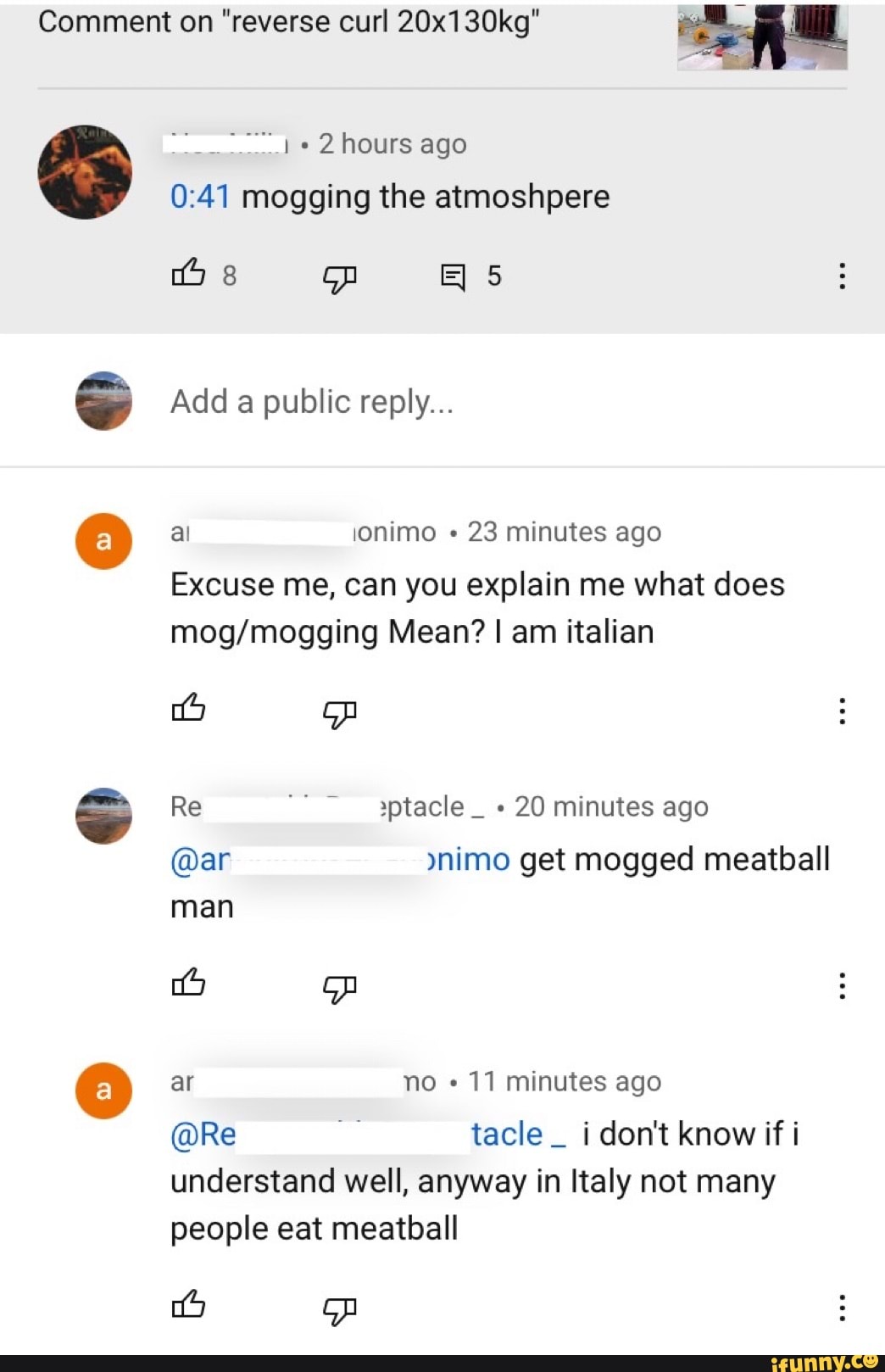
Task: Open options menu for "I am italian" reply
Action: pos(841,711)
